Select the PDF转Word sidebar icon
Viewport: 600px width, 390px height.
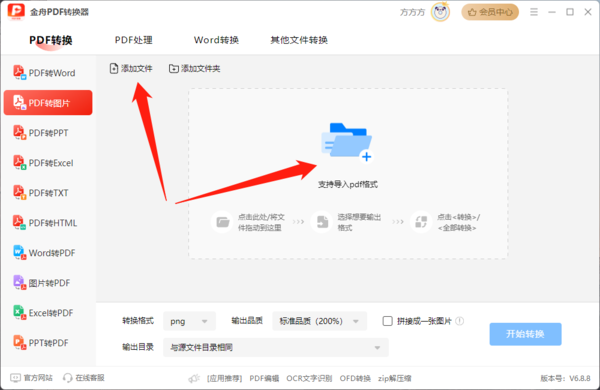(19, 72)
